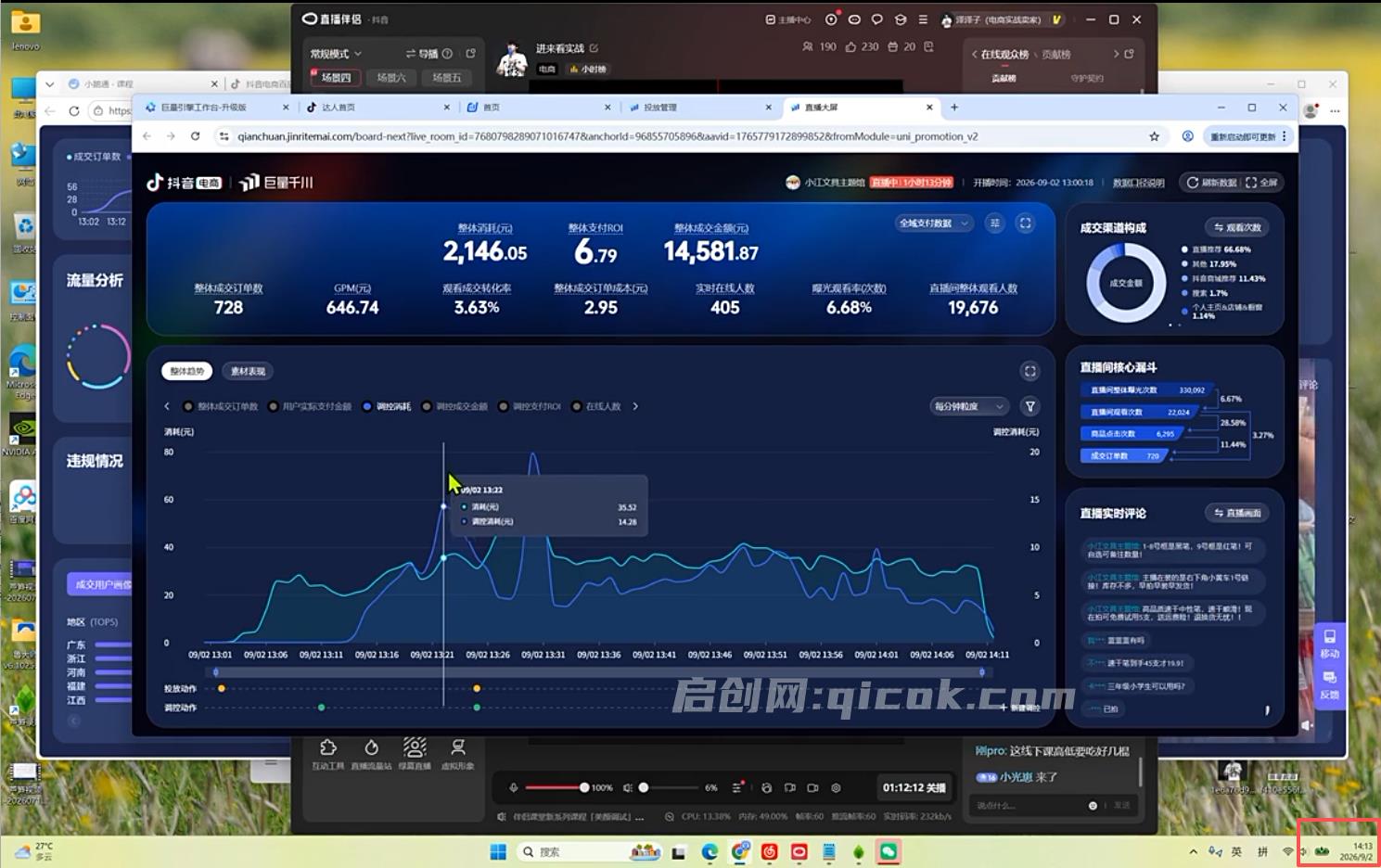Expand the 每分钟粒度 granularity dropdown
Viewport: 1381px width, 868px height.
coord(968,406)
